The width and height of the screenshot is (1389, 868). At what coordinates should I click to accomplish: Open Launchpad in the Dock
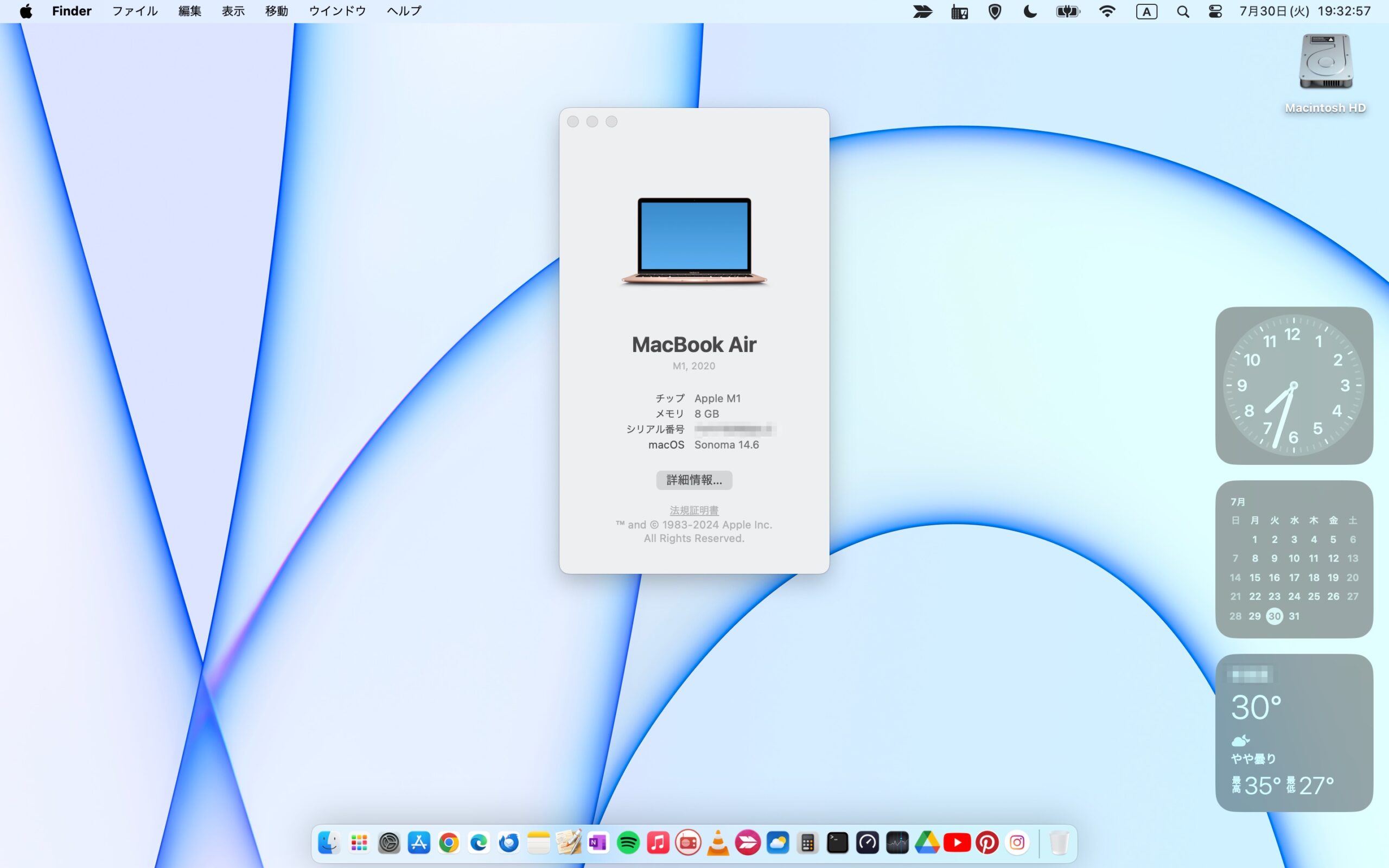359,843
